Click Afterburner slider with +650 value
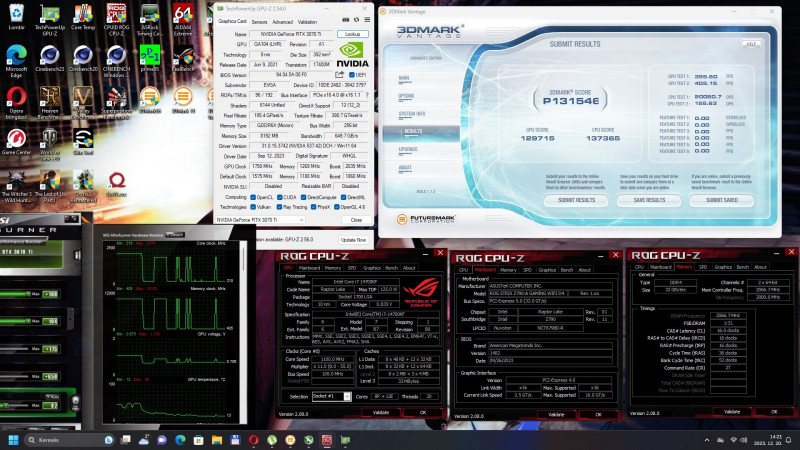The image size is (800, 450). point(15,377)
